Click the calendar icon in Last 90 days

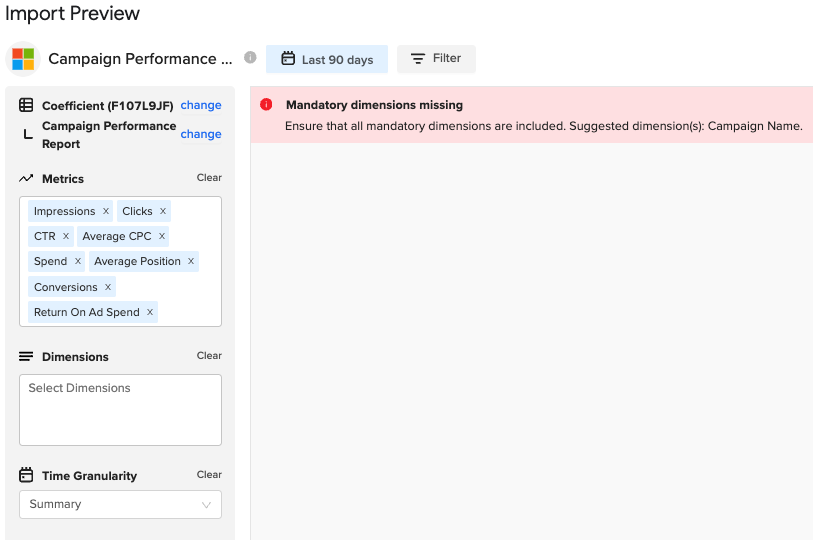point(288,59)
